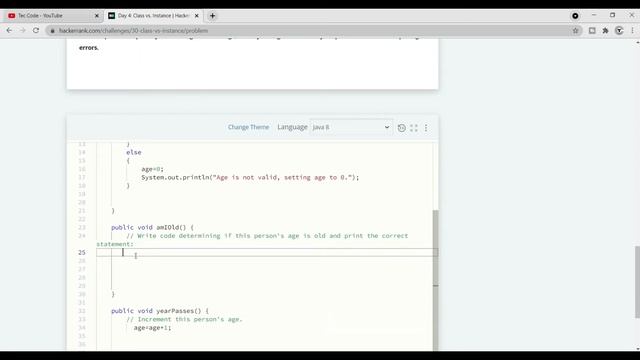Open the Language dropdown showing Java 8
Screen dimensions: 640x360
click(x=351, y=127)
